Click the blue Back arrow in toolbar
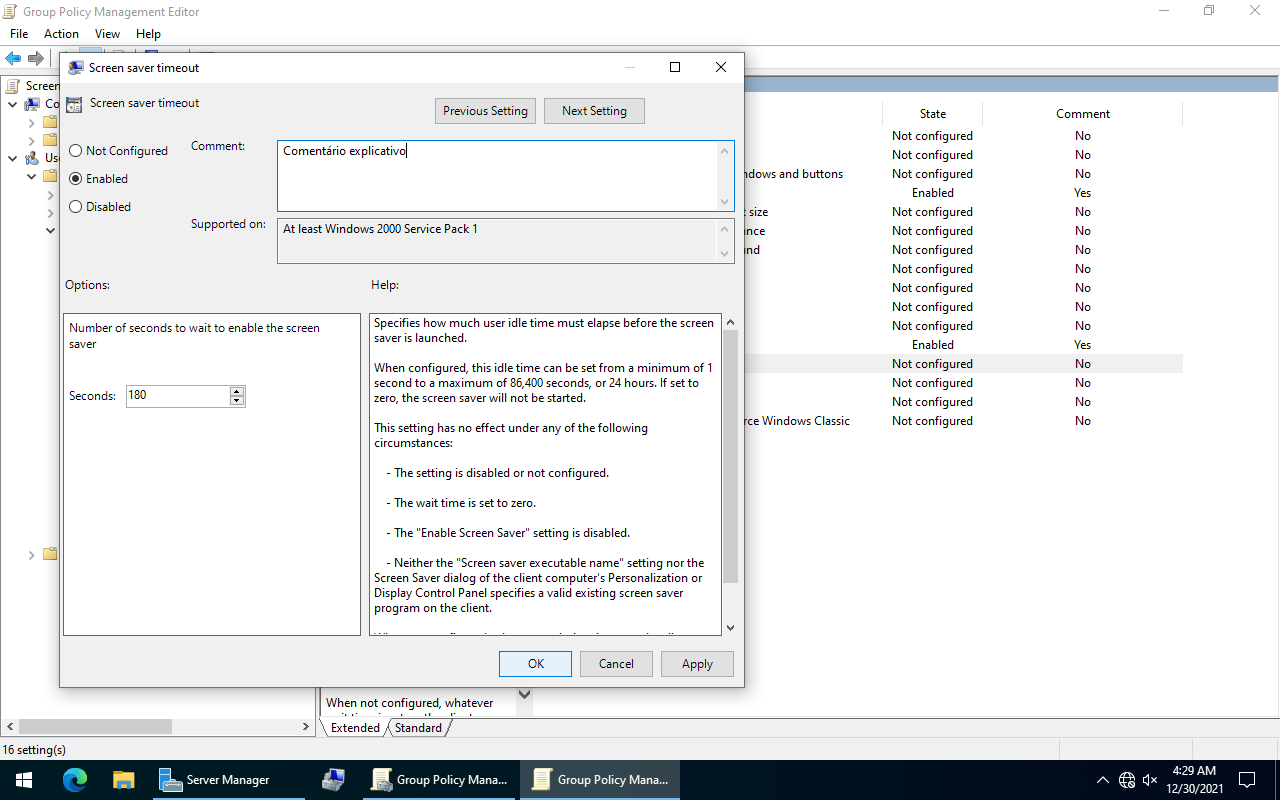Viewport: 1280px width, 800px height. (x=13, y=58)
